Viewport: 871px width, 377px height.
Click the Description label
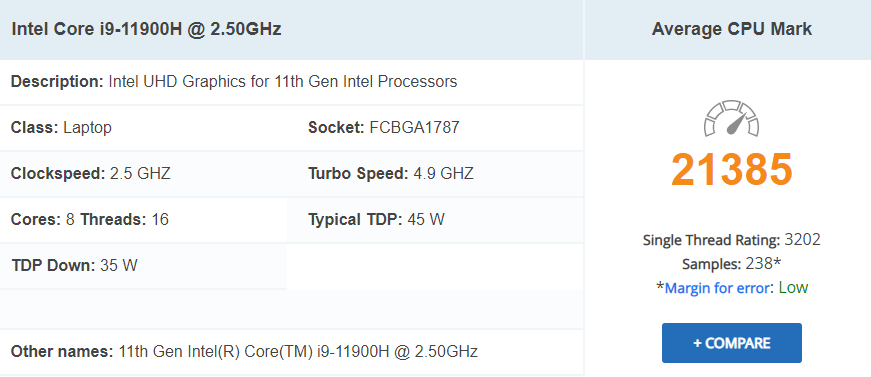point(57,82)
